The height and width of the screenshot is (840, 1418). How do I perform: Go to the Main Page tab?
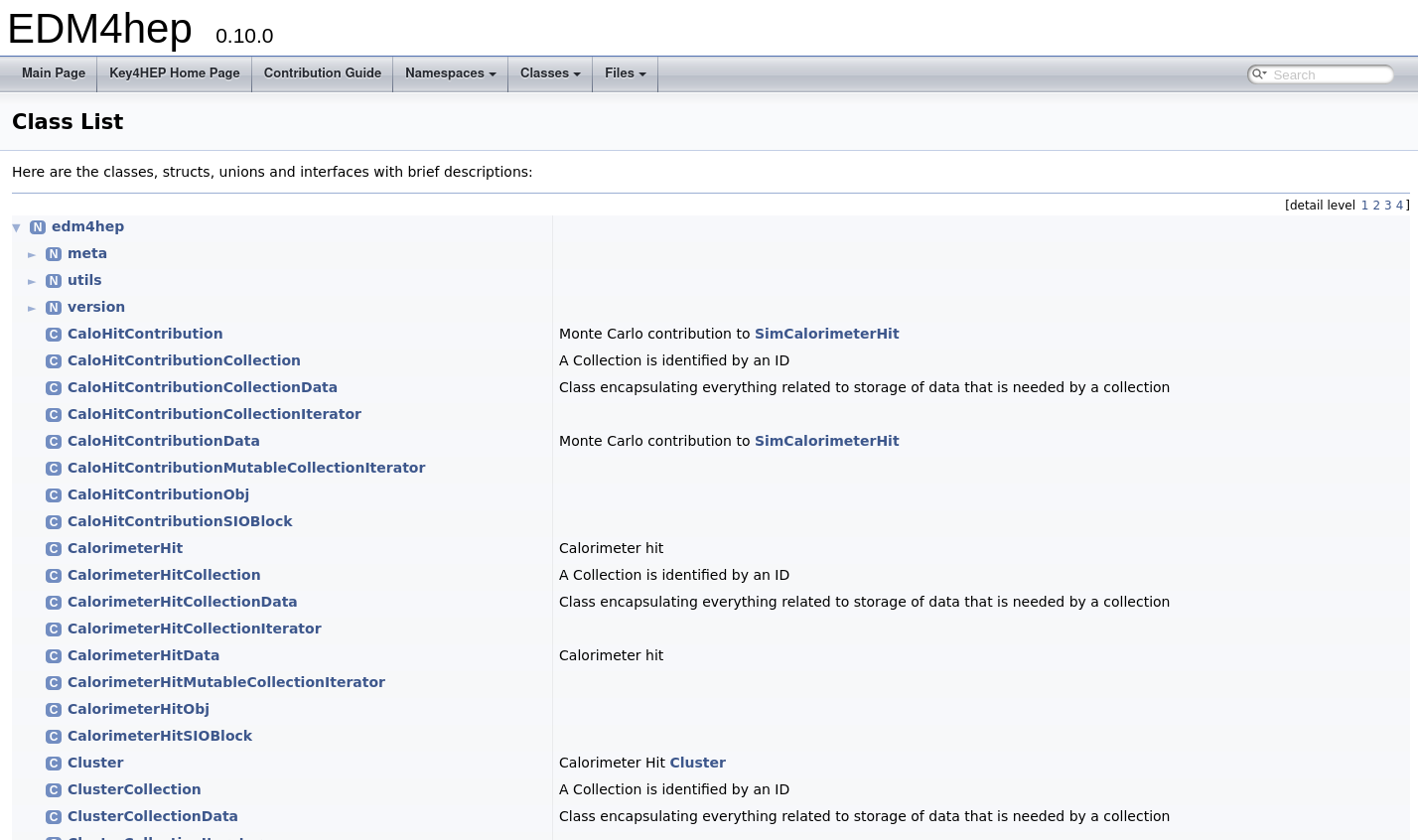pos(54,73)
